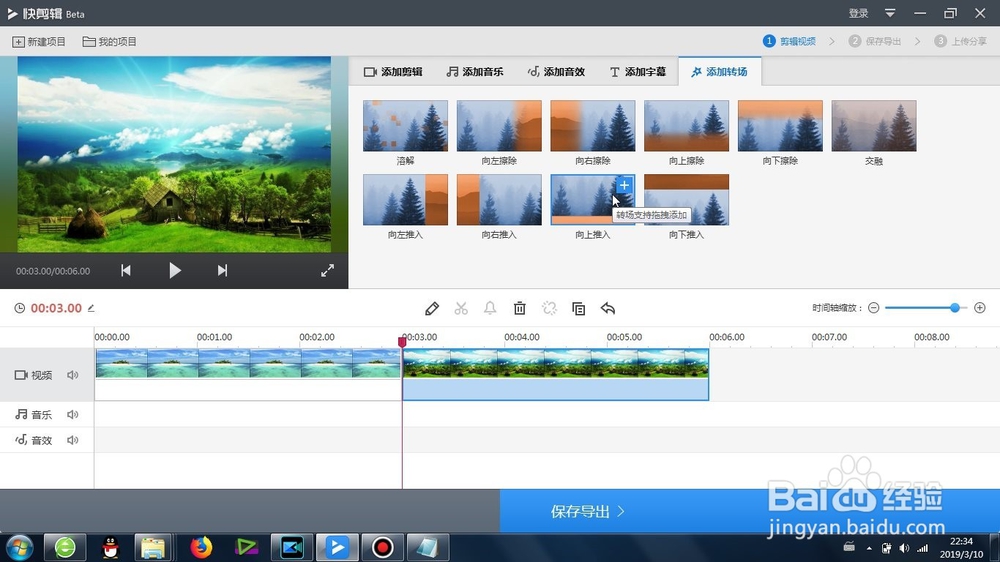This screenshot has width=1000, height=562.
Task: Adjust the 时间轴缩放 slider handle
Action: click(x=955, y=308)
